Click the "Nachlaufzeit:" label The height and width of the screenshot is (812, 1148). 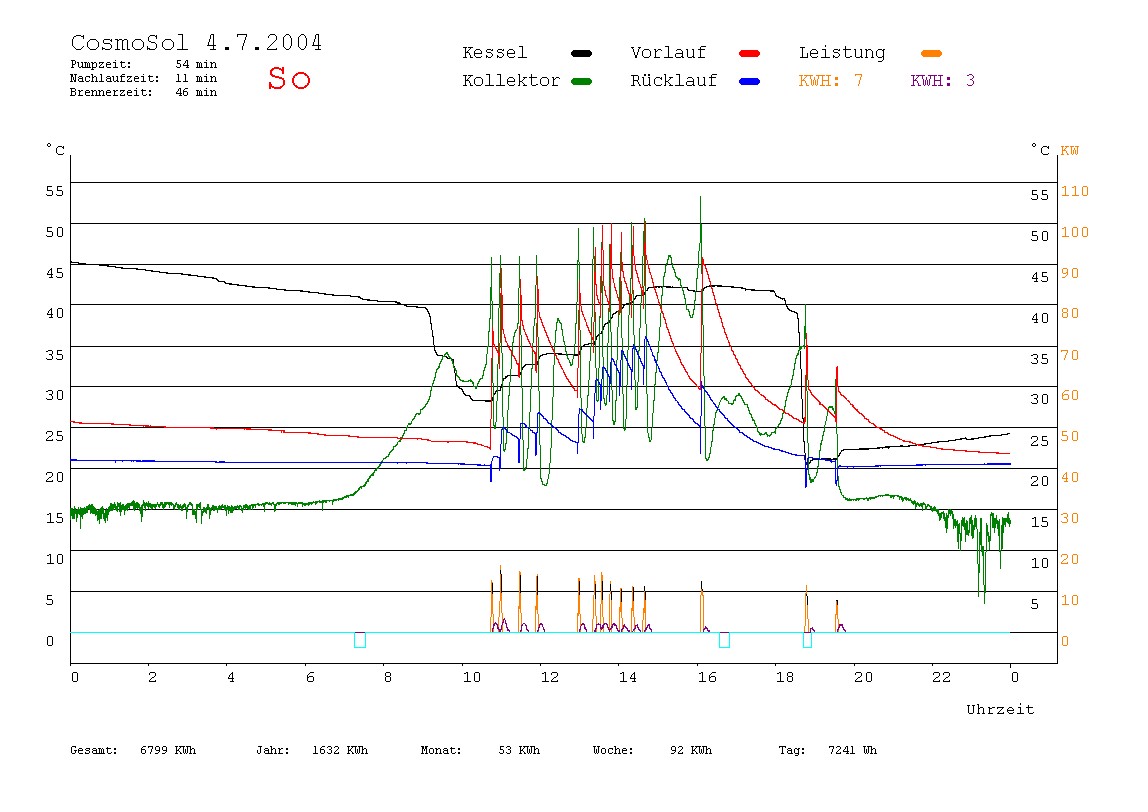click(114, 78)
